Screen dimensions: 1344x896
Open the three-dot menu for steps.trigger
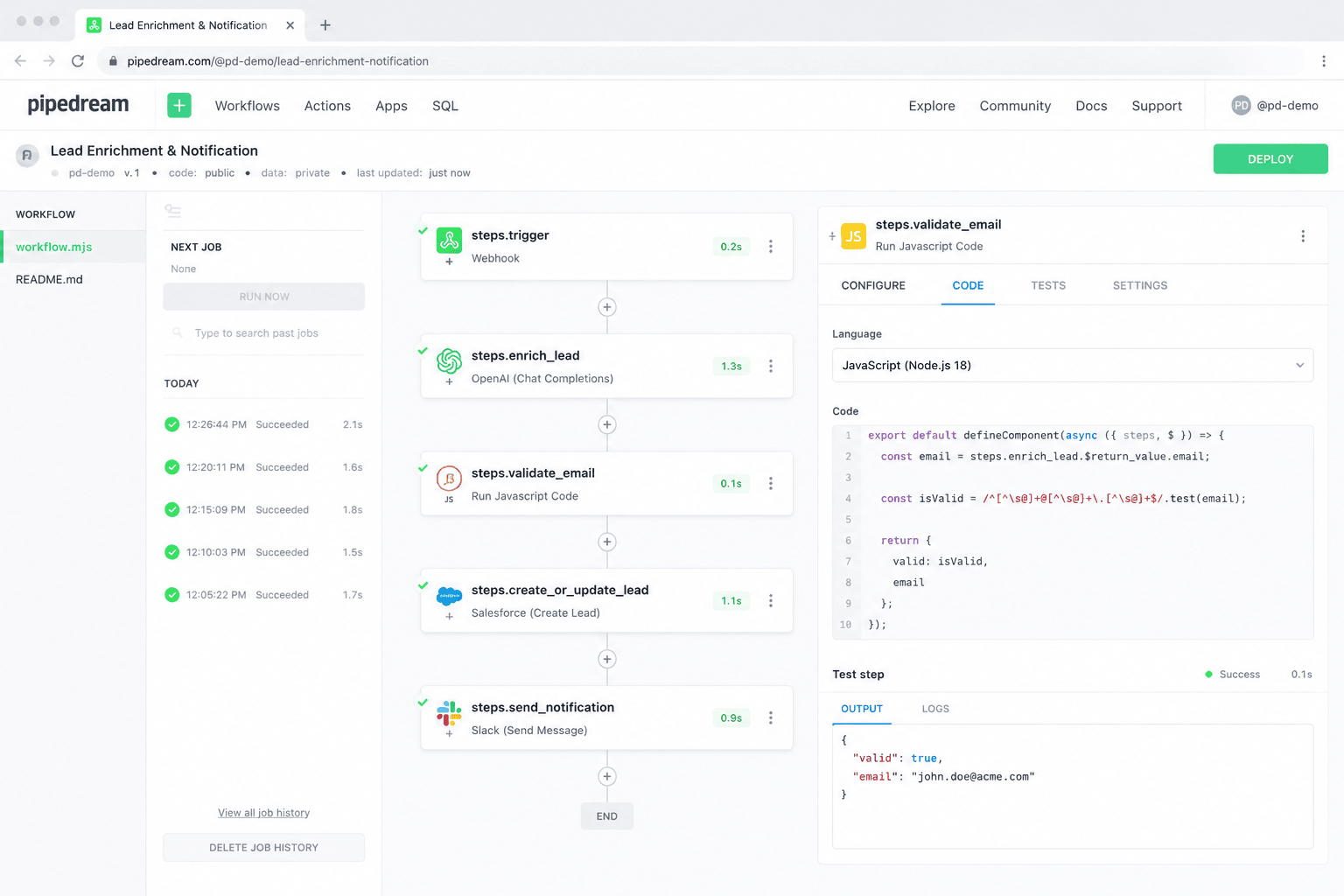[x=771, y=247]
